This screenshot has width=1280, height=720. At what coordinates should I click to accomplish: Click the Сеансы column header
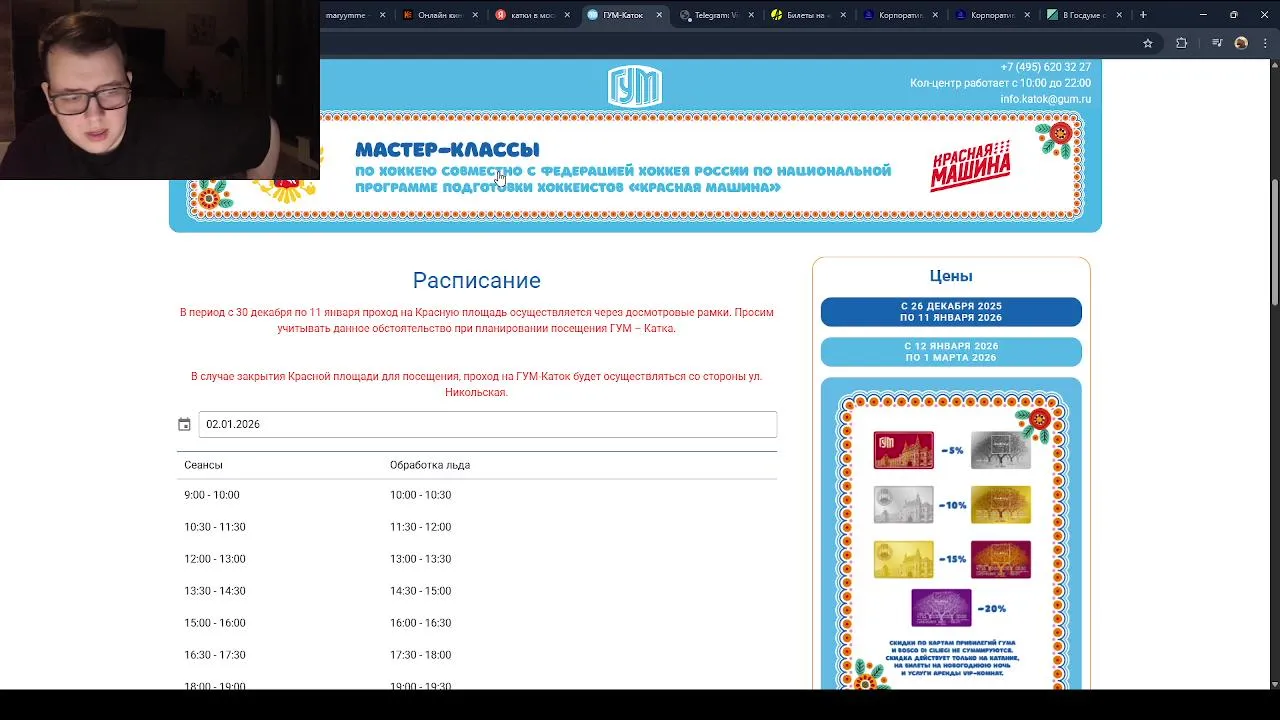pyautogui.click(x=203, y=465)
